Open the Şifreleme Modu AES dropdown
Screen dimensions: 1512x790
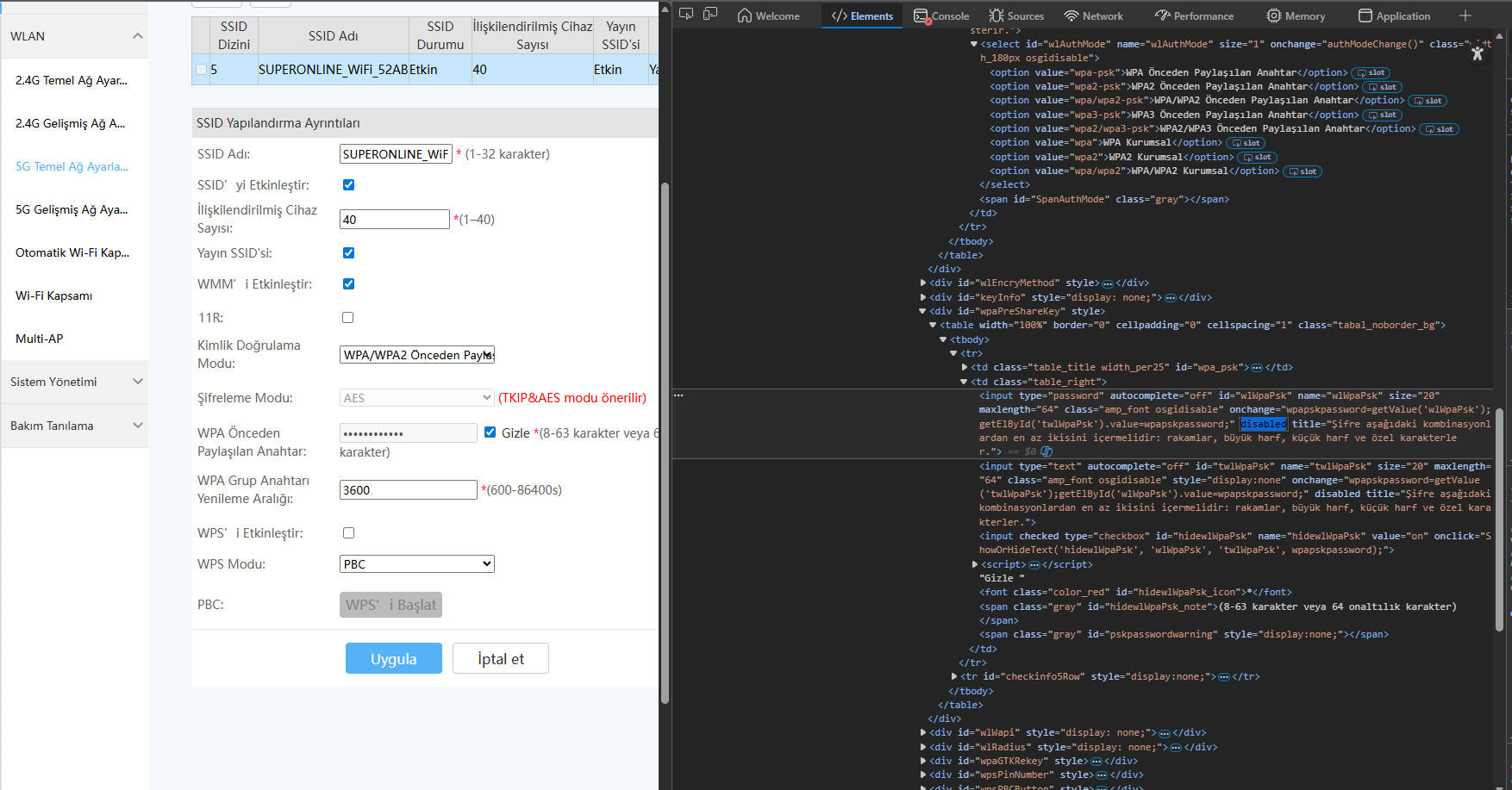pos(417,398)
